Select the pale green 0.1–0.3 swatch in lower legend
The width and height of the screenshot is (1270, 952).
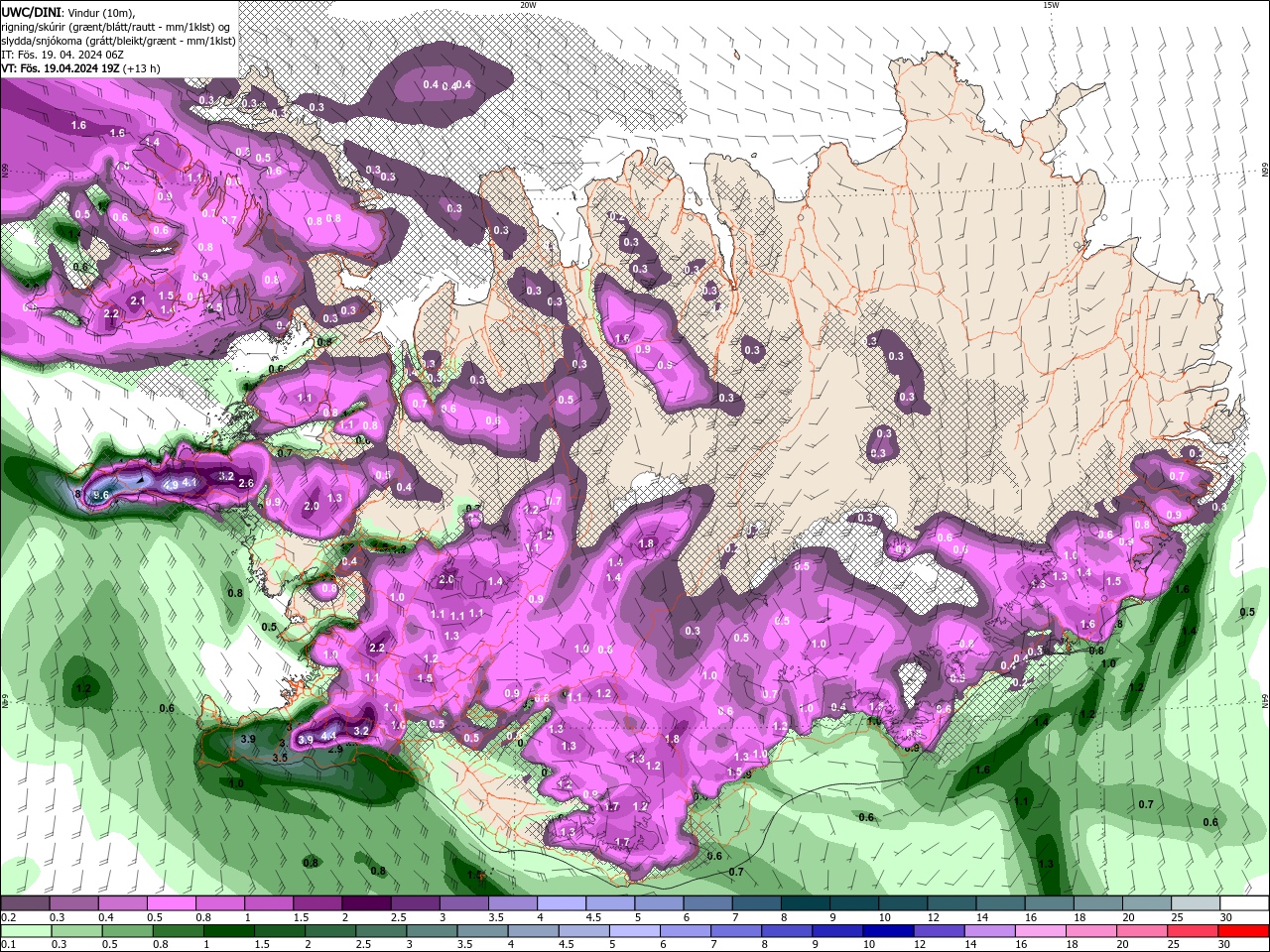[x=26, y=930]
